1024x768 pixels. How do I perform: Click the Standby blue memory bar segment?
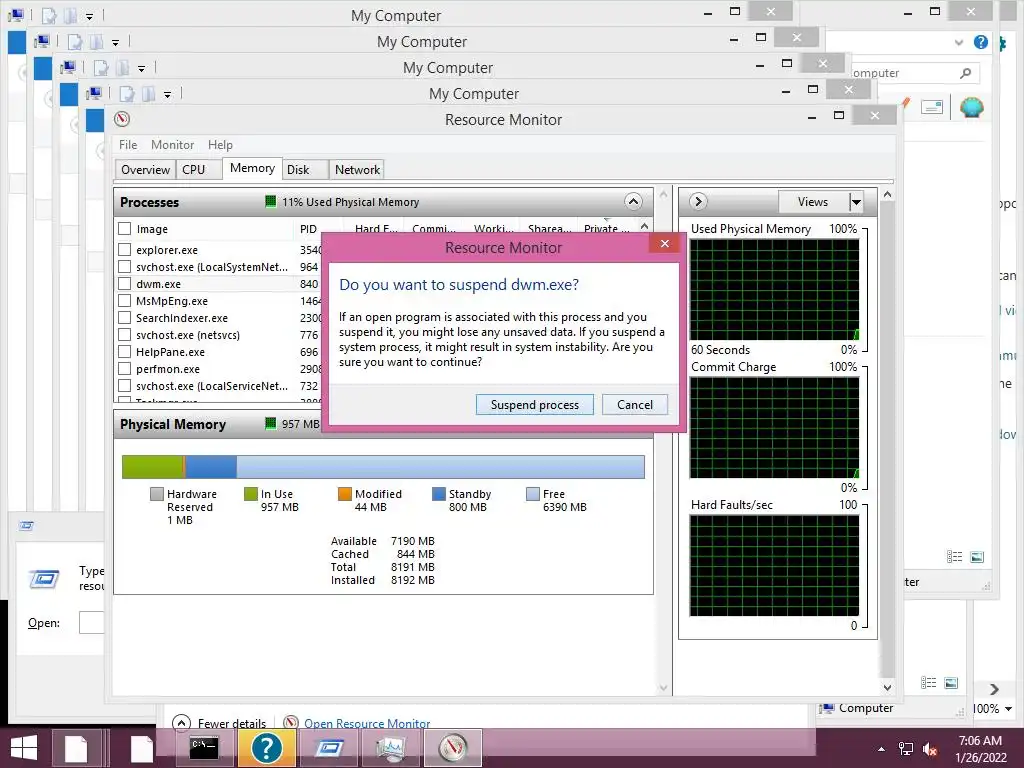[211, 467]
